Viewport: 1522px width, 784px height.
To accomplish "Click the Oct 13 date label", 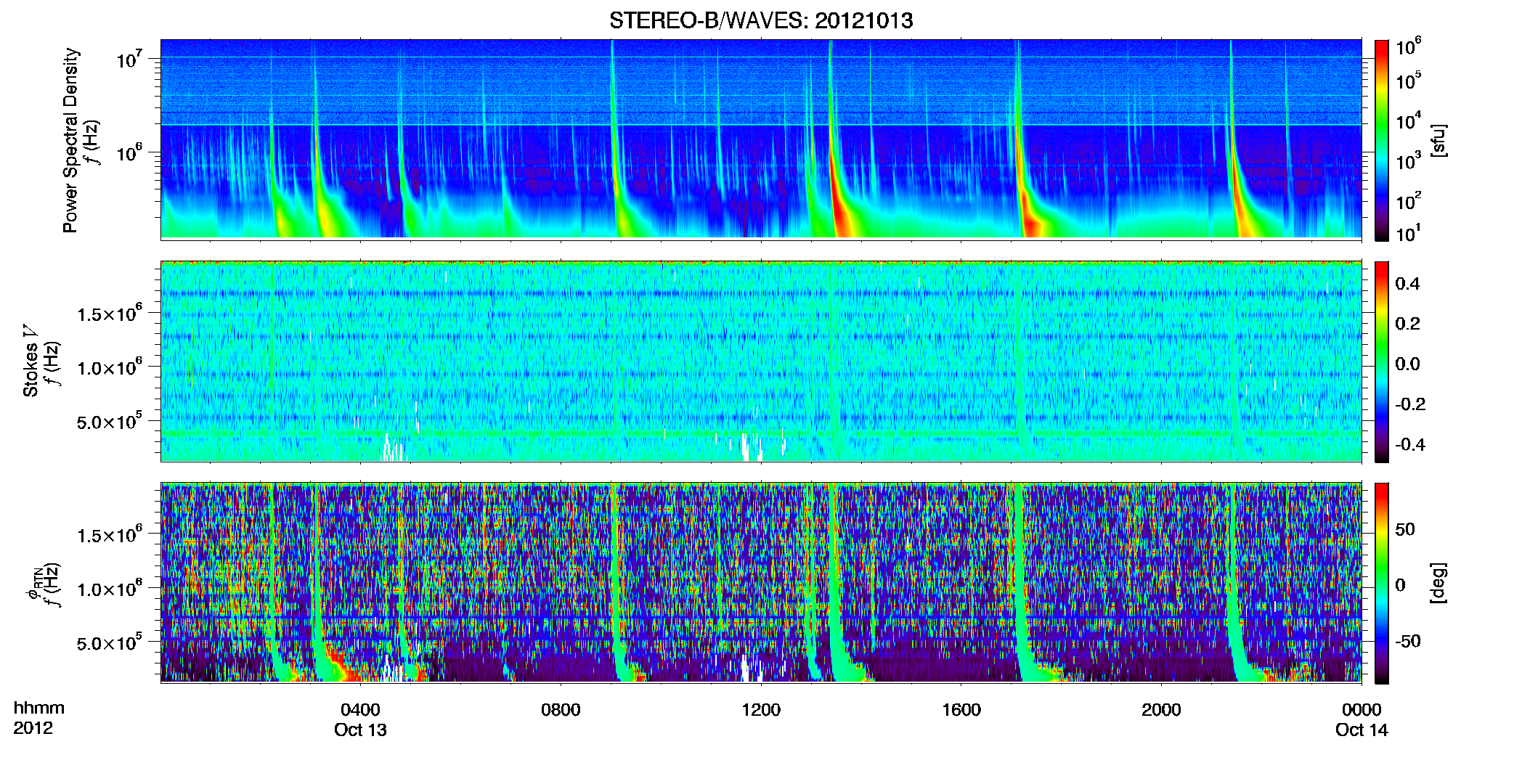I will [360, 730].
